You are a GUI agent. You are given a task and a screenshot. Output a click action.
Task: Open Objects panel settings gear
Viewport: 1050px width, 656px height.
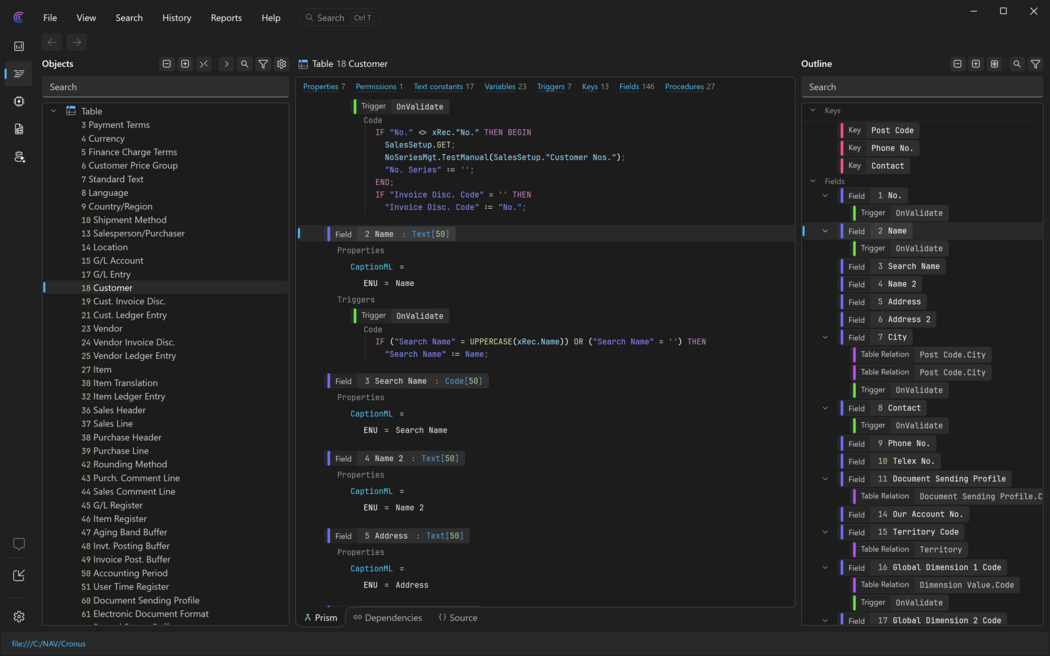coord(281,64)
